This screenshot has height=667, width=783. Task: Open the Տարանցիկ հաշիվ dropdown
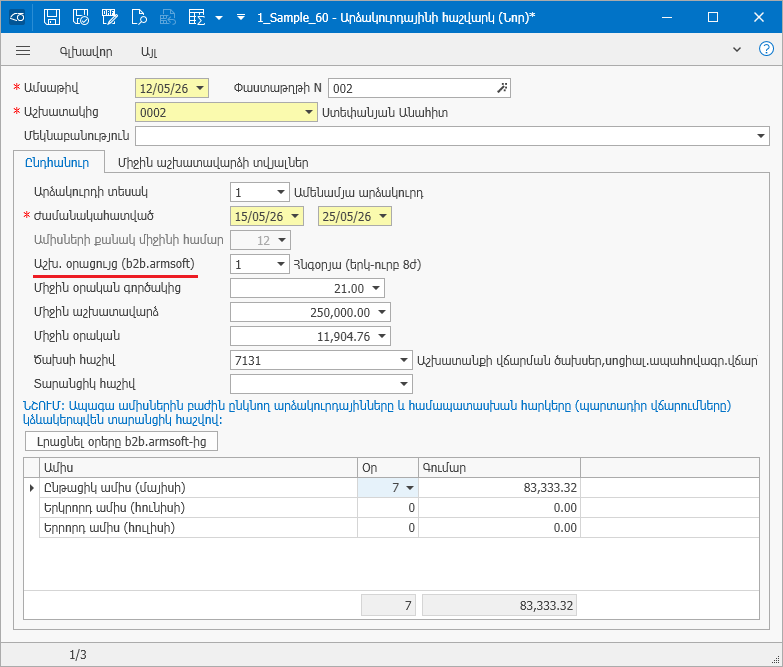click(404, 384)
